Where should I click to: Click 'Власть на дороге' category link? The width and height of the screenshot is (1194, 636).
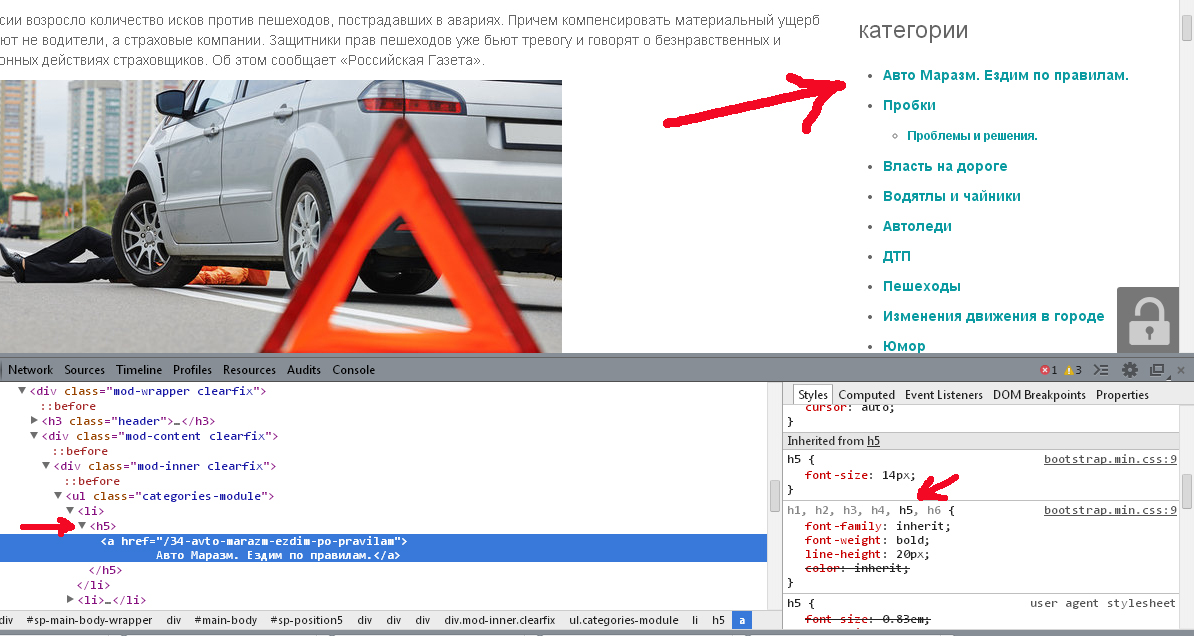click(944, 166)
